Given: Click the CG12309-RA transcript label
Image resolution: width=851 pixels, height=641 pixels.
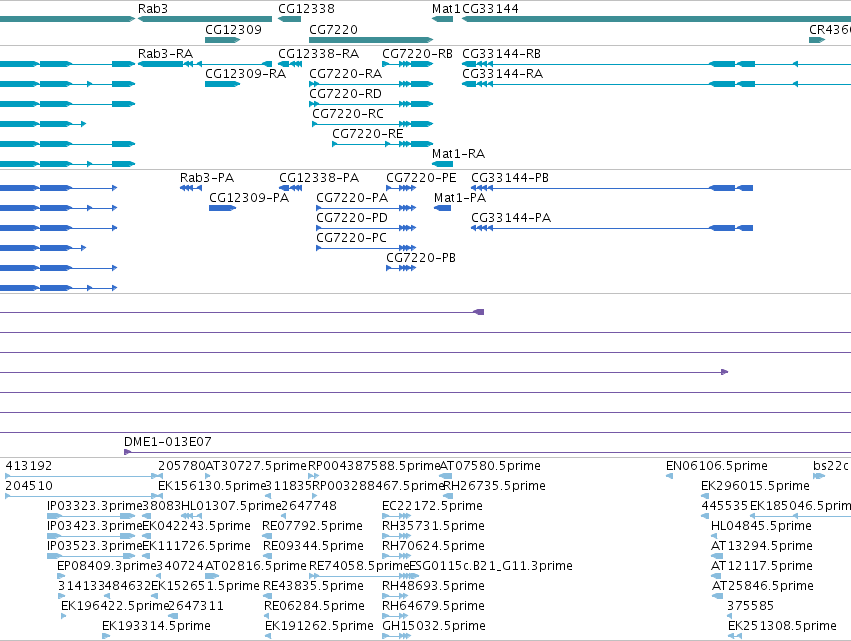Looking at the screenshot, I should tap(245, 73).
